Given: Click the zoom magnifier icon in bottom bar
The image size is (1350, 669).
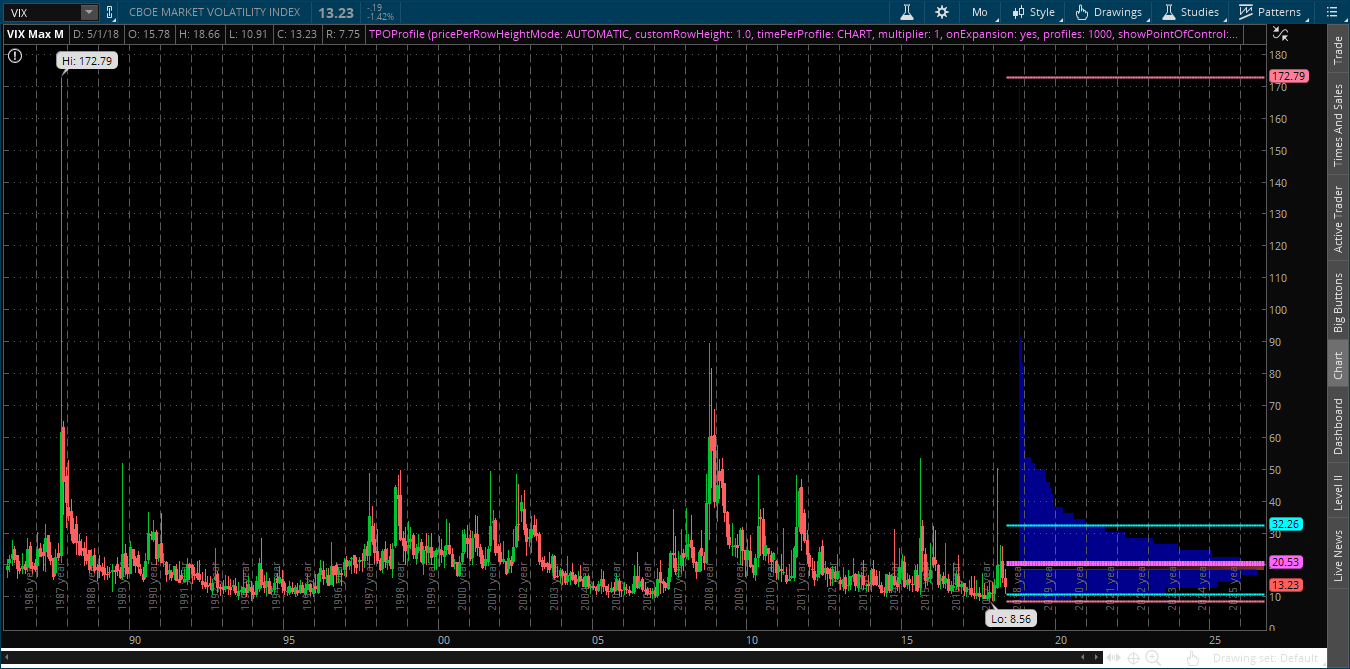Looking at the screenshot, I should tap(1153, 657).
